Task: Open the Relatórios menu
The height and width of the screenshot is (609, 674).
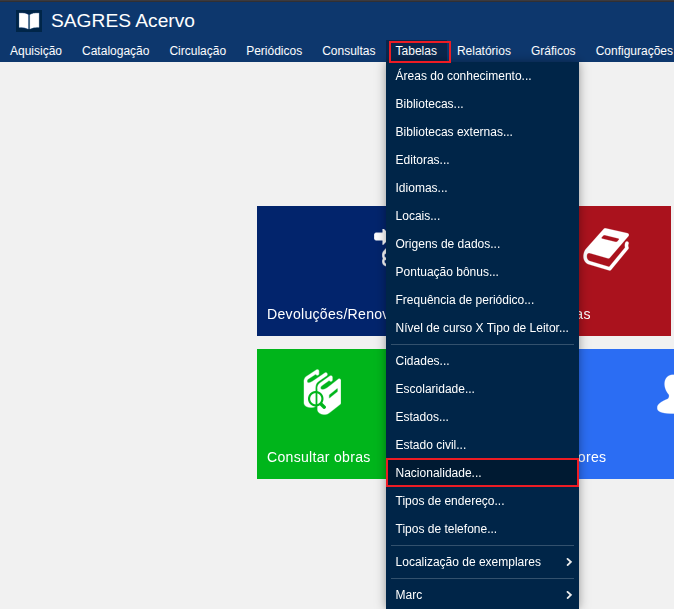Action: 484,51
